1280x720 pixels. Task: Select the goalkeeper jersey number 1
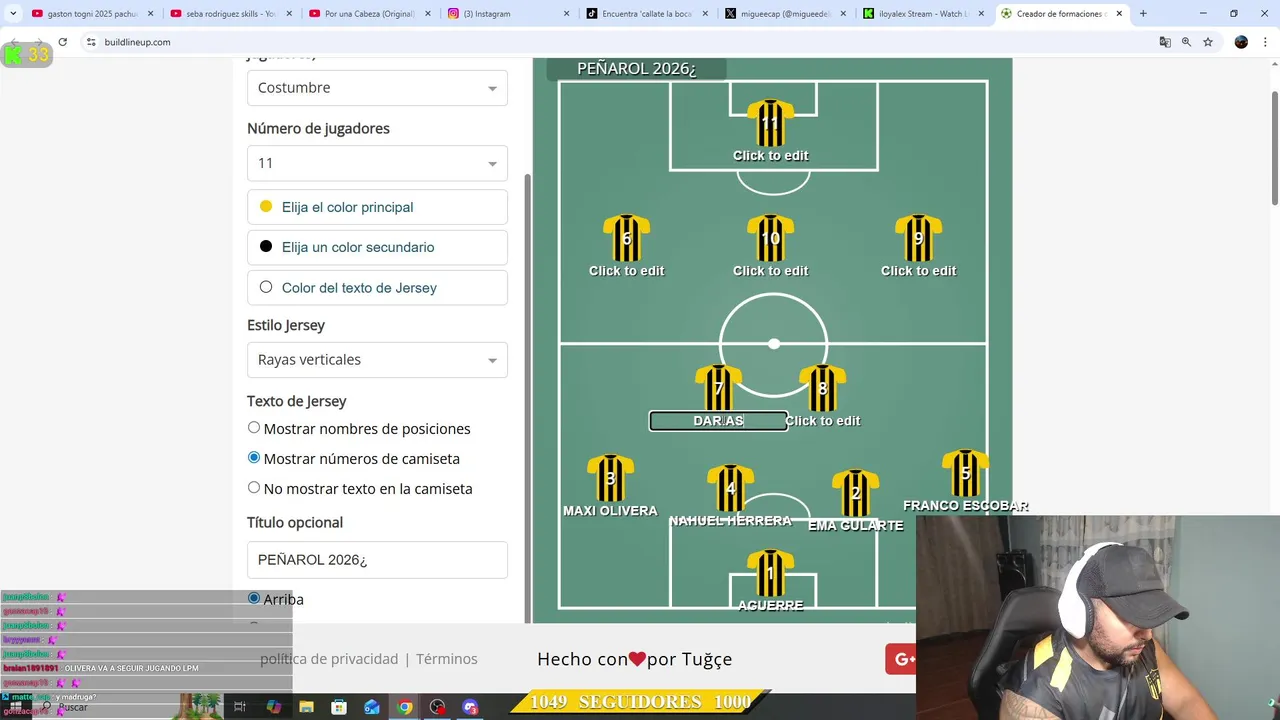(770, 573)
